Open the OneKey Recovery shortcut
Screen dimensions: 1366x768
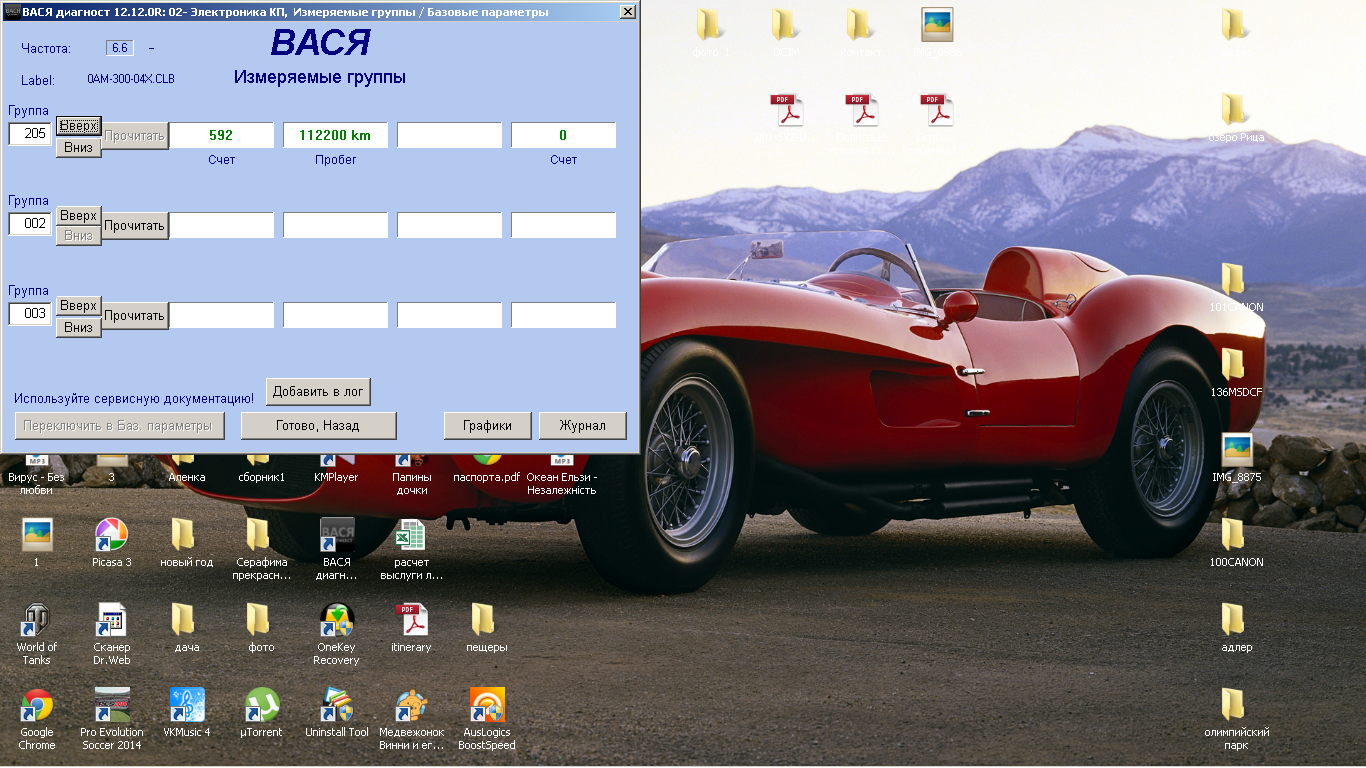336,621
